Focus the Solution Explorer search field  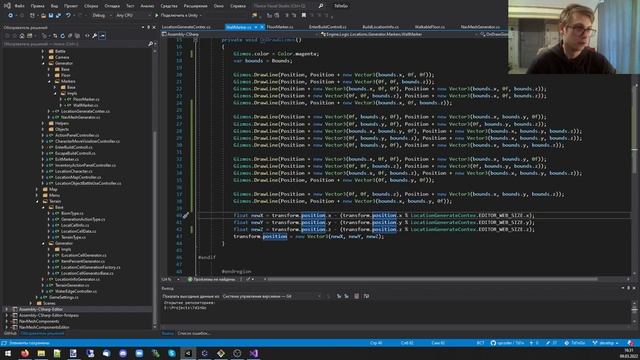click(x=76, y=44)
